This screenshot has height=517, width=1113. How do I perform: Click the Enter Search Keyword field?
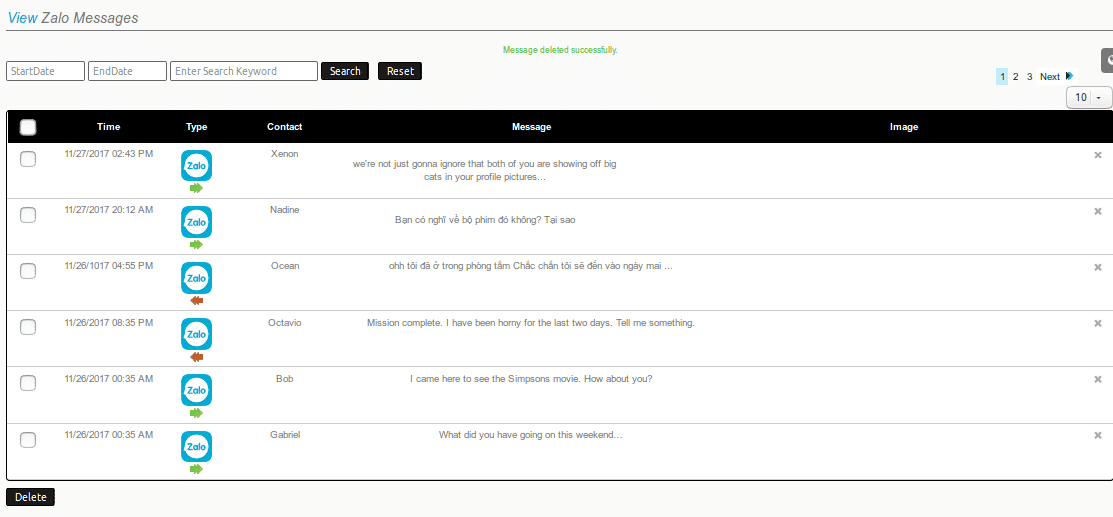(243, 71)
